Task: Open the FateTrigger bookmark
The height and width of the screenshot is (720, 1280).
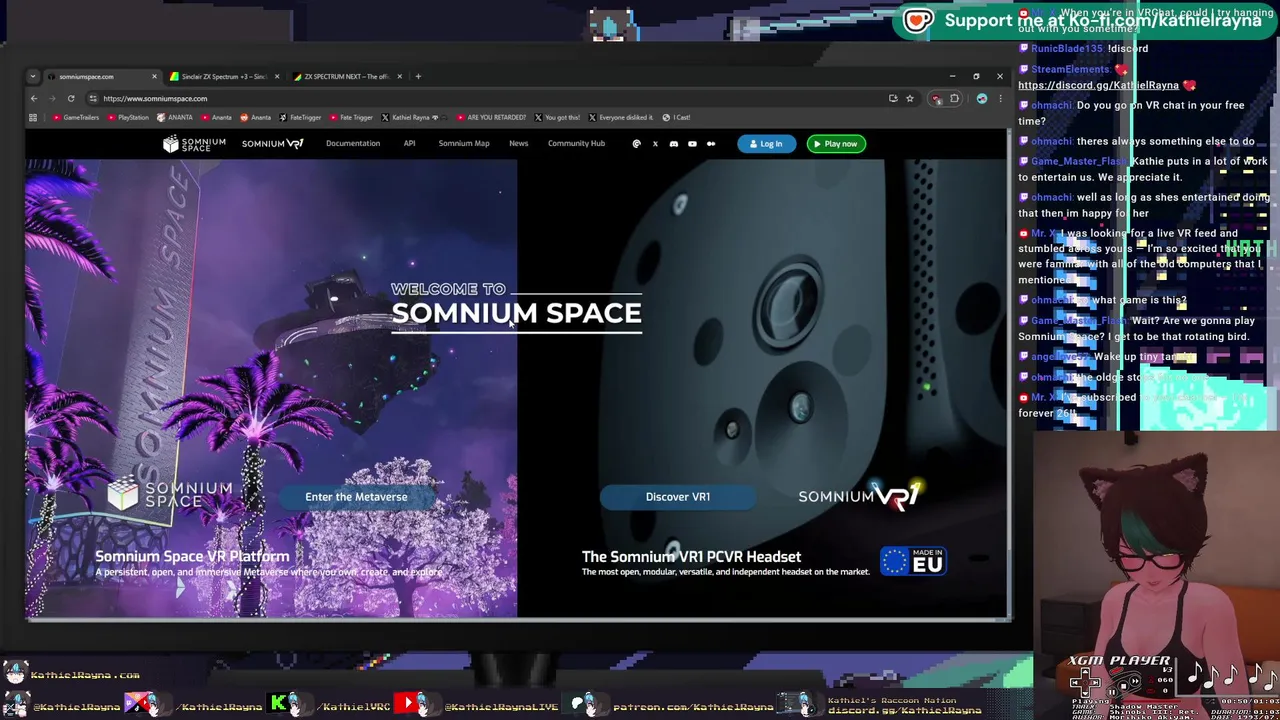Action: coord(300,117)
